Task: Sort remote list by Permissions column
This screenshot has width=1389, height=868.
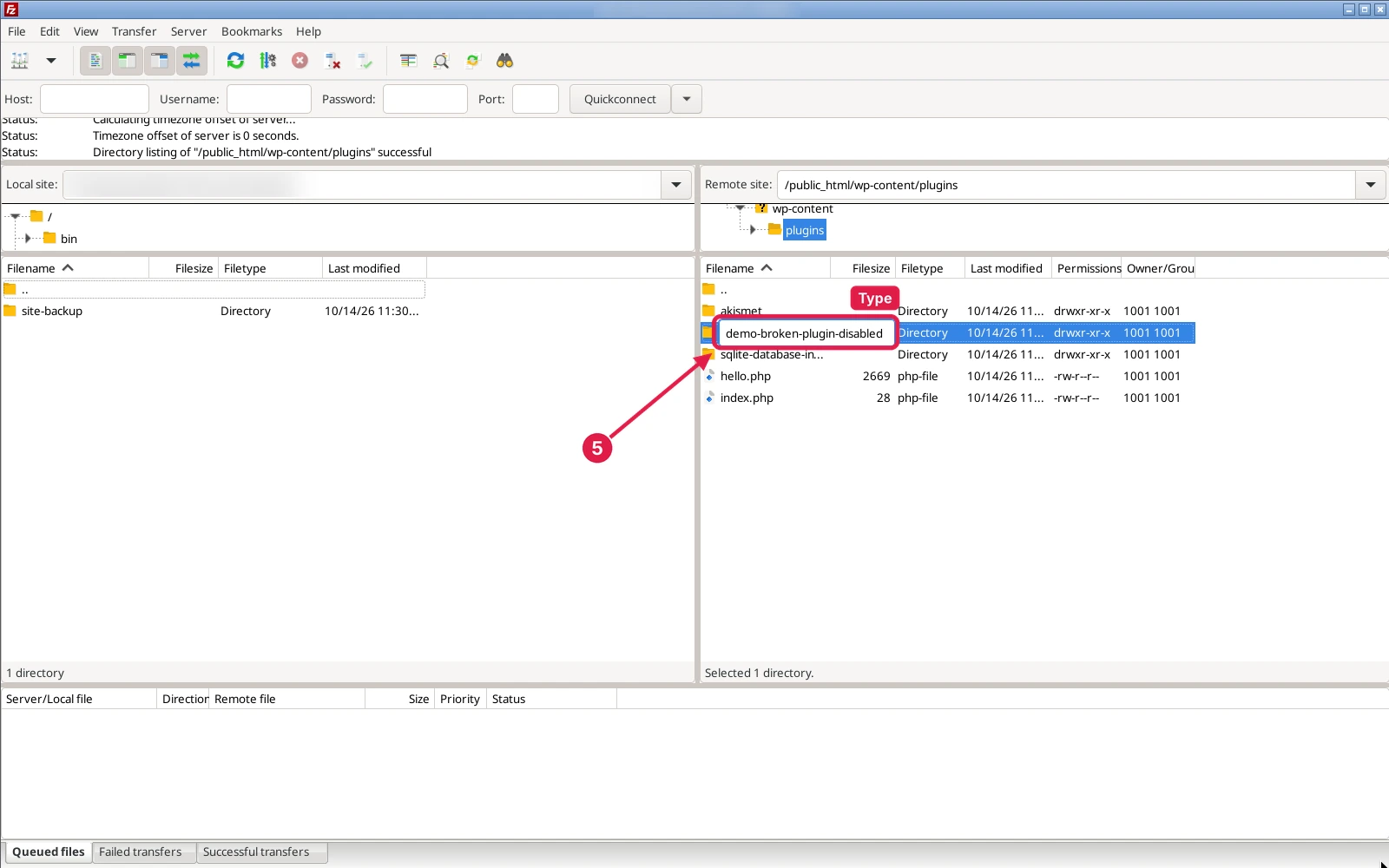Action: [x=1087, y=268]
